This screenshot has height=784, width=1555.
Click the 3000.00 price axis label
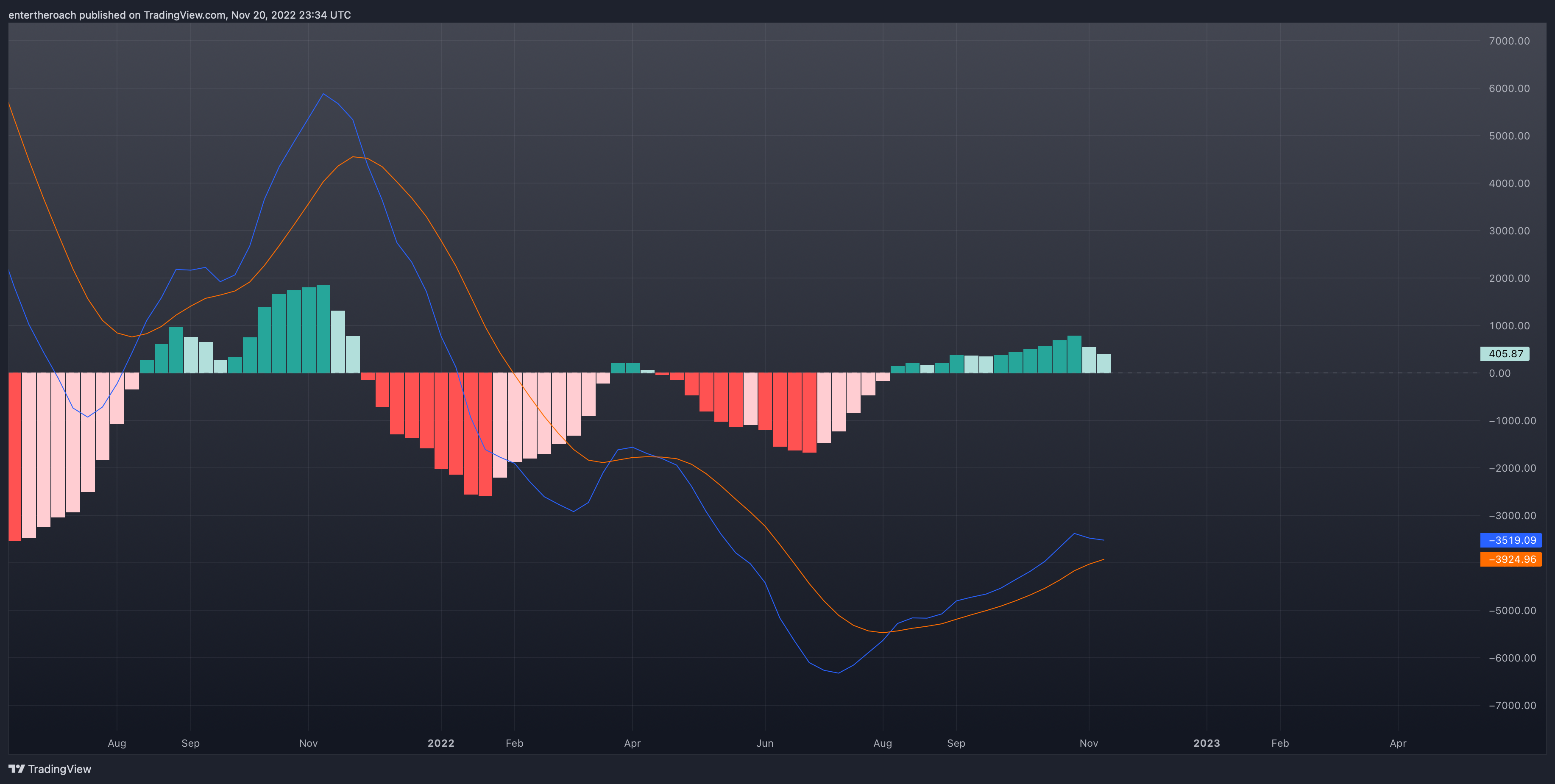(x=1509, y=231)
